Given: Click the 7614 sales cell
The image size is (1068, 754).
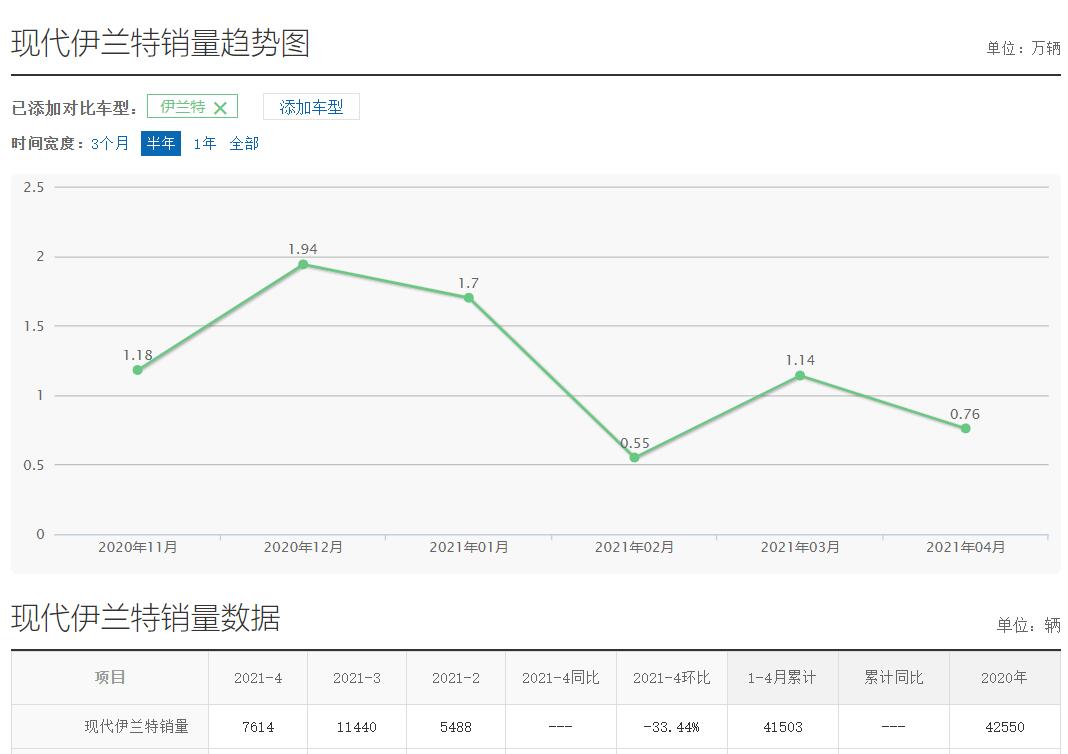Looking at the screenshot, I should [x=258, y=727].
